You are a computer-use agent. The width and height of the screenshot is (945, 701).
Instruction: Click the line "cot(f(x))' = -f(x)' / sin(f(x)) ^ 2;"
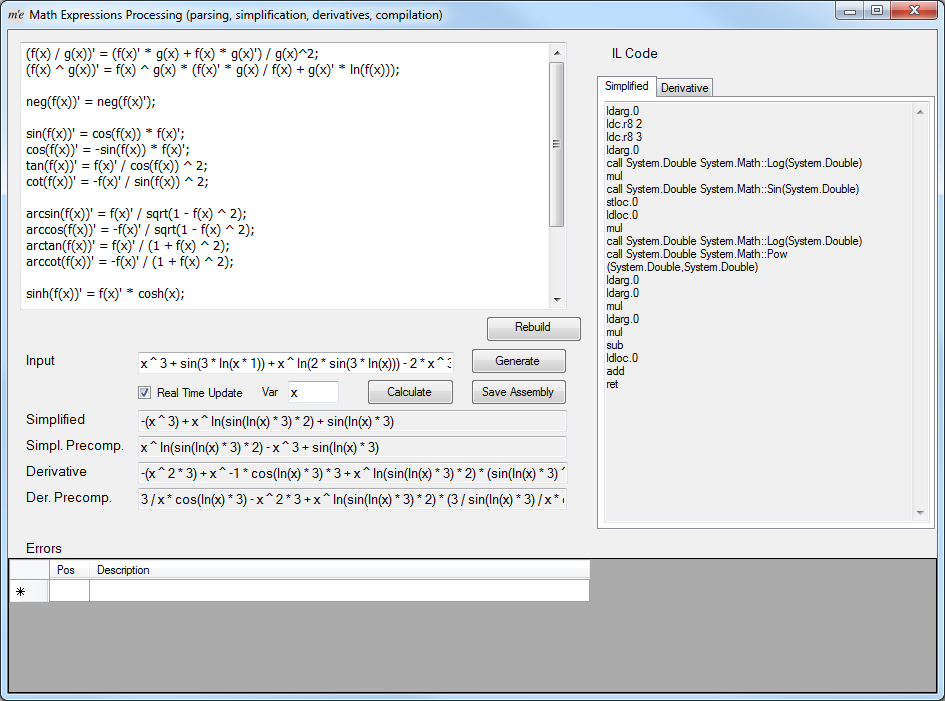(117, 181)
